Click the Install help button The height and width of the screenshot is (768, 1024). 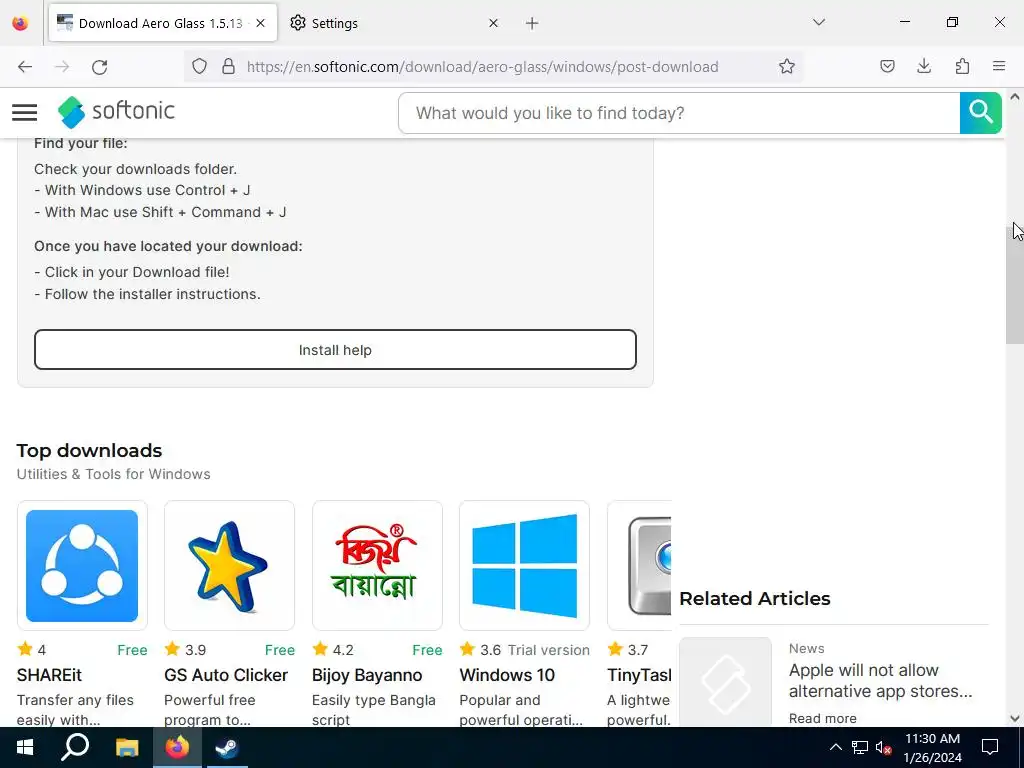click(335, 349)
